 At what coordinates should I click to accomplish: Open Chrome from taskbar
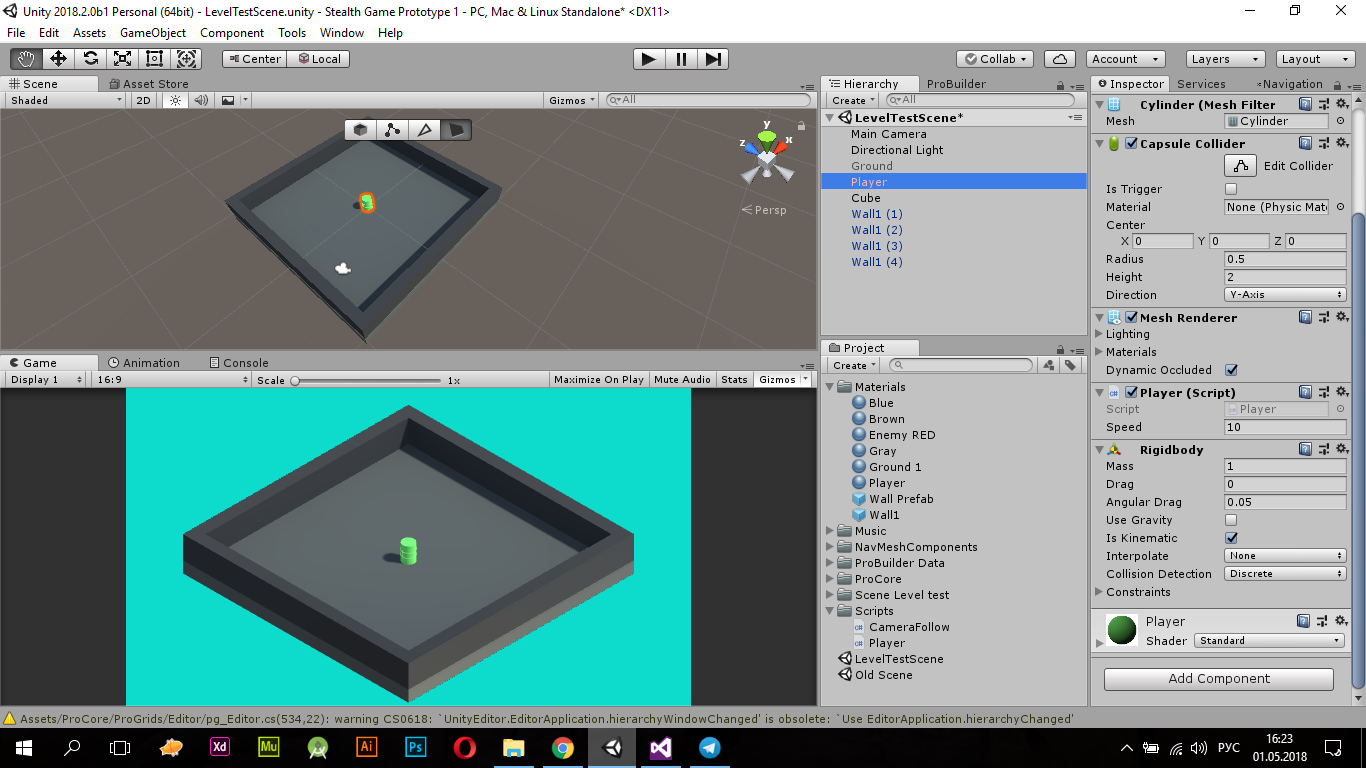pyautogui.click(x=562, y=747)
